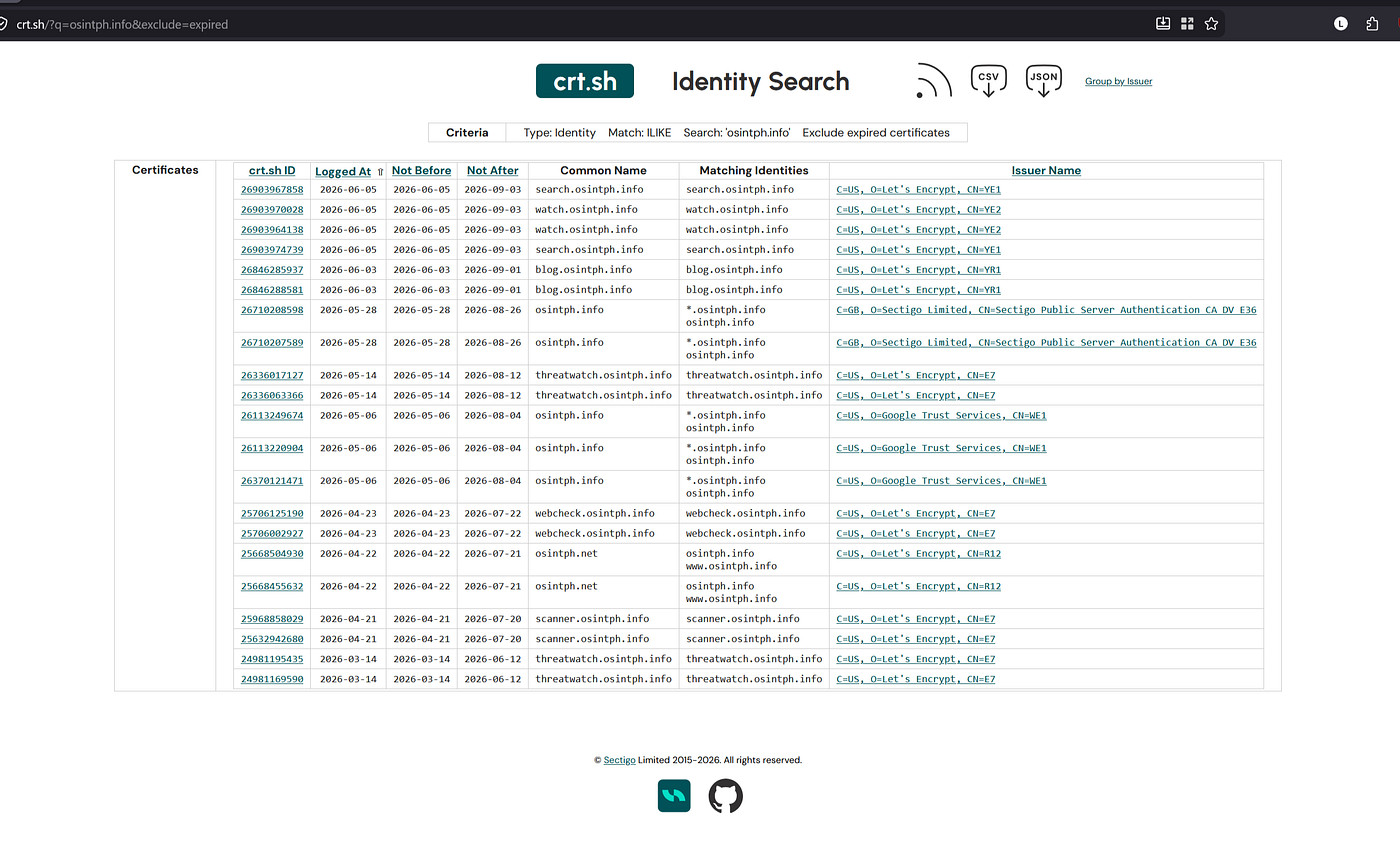Click the site security shield icon
Screen dimensions: 1400x850
click(3, 24)
